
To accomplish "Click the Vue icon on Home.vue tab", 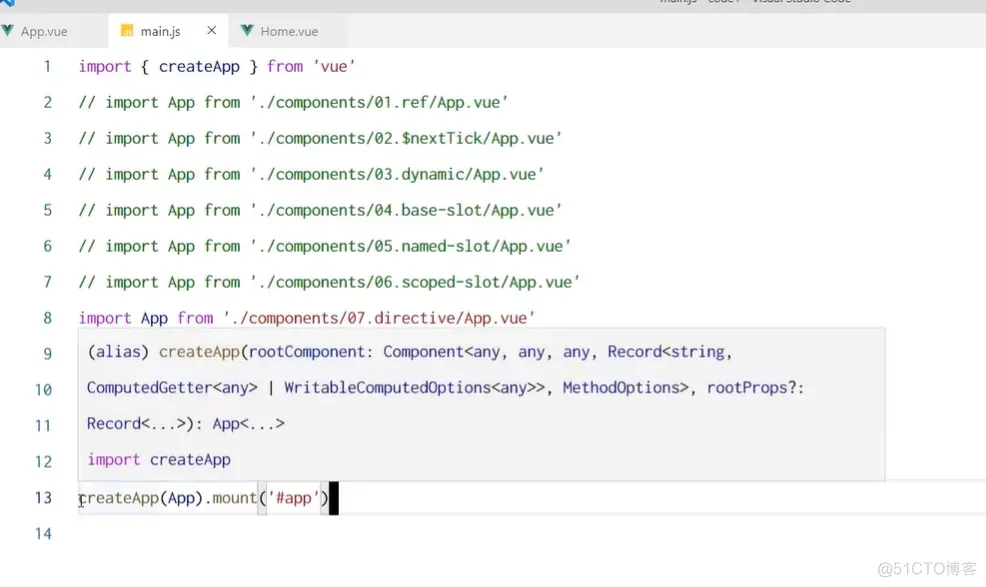I will (247, 30).
